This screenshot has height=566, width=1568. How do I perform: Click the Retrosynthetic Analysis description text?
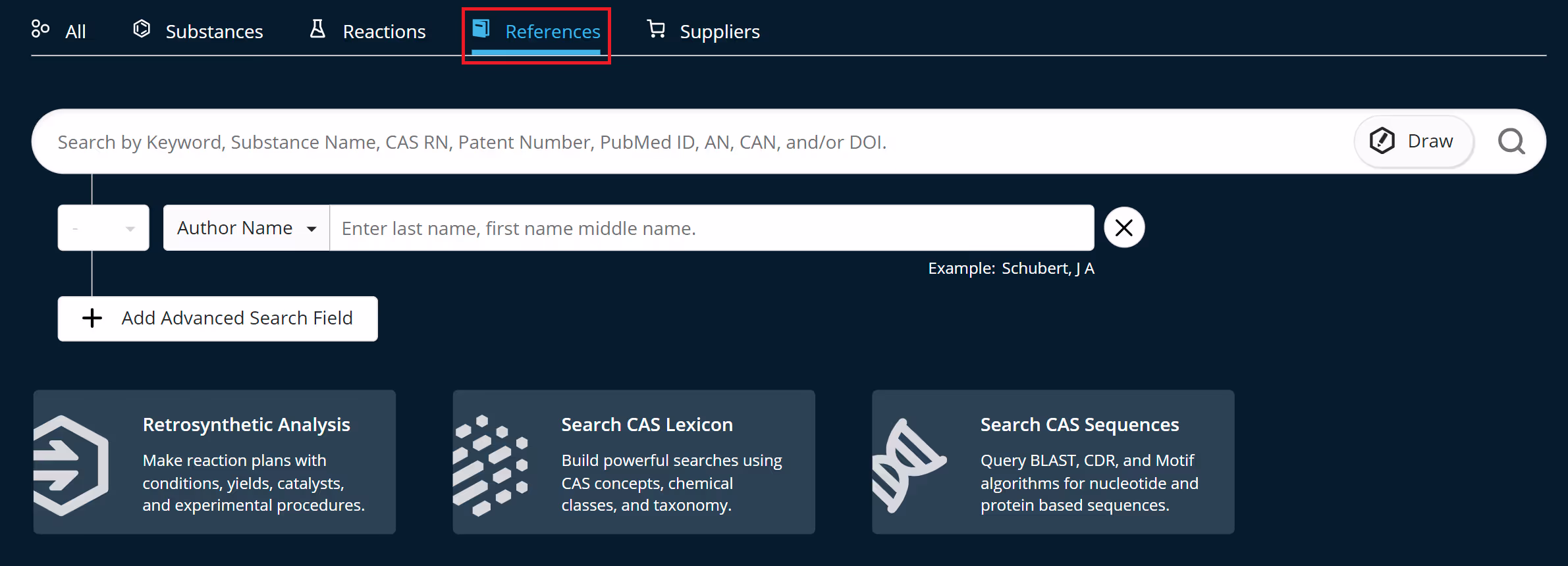click(x=254, y=482)
